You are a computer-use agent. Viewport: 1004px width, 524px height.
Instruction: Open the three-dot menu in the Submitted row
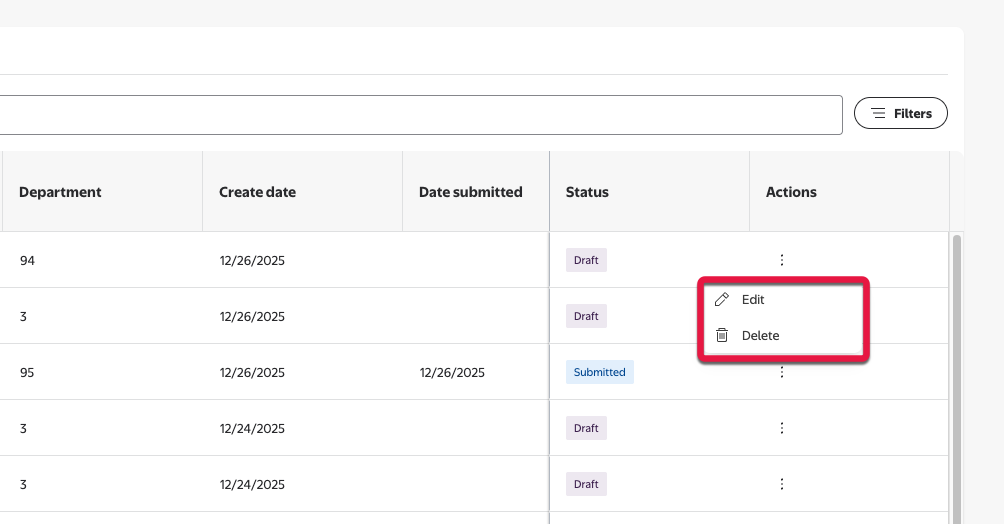point(782,373)
